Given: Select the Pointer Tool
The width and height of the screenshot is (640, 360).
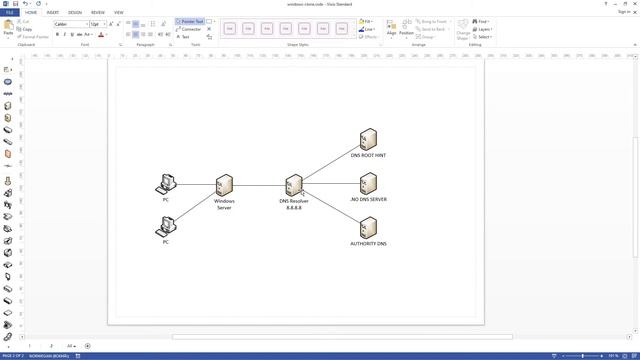Looking at the screenshot, I should click(x=190, y=21).
